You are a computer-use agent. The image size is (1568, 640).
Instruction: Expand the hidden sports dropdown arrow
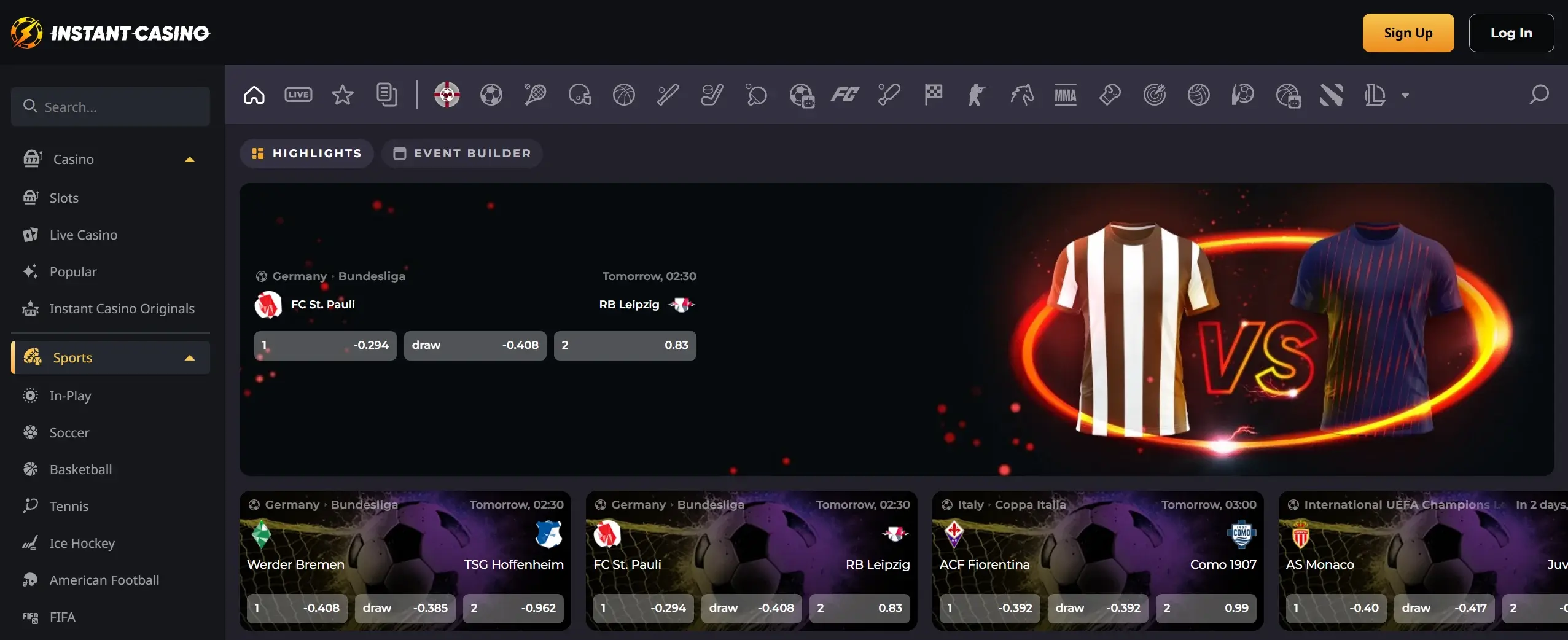click(1403, 96)
